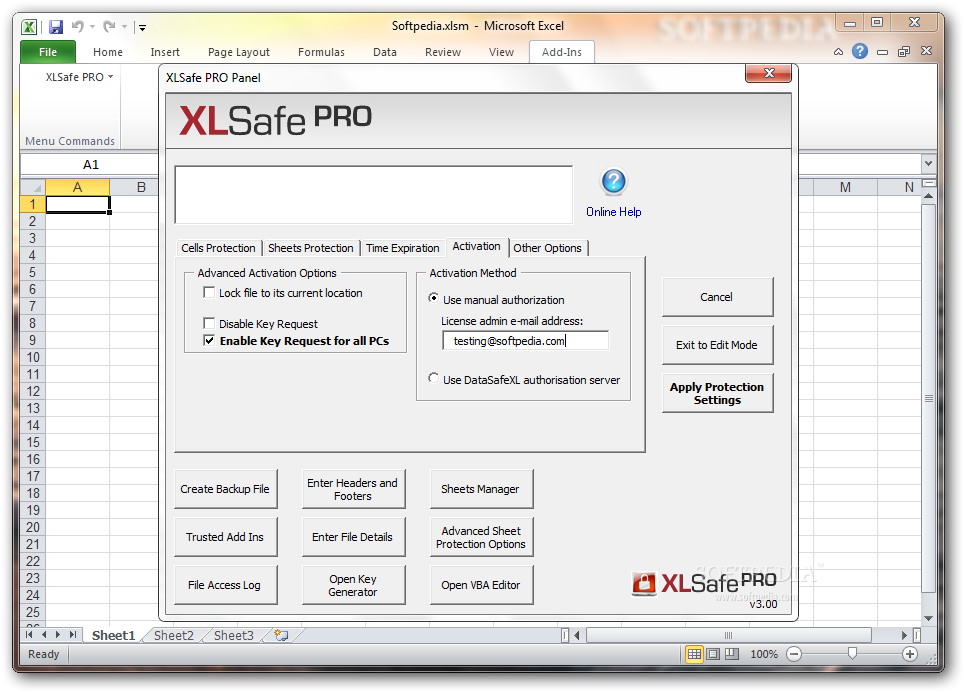The width and height of the screenshot is (965, 693).
Task: Open Microsoft Excel Help question icon
Action: tap(860, 52)
